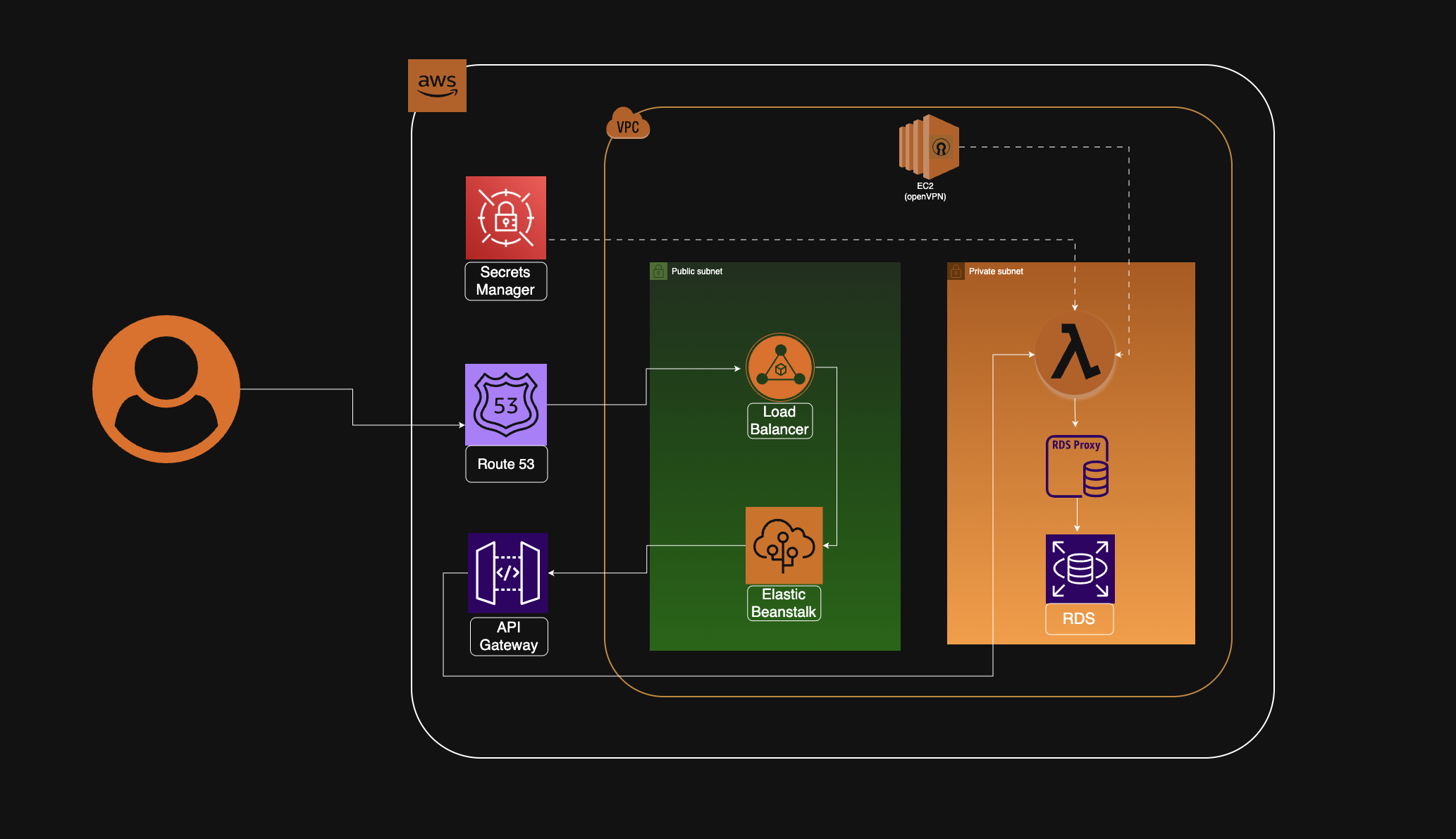The image size is (1456, 839).
Task: Select the VPC cloud badge
Action: 627,125
